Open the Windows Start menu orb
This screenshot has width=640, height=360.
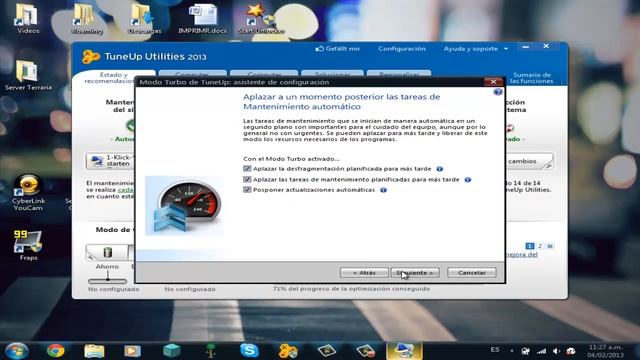pyautogui.click(x=16, y=351)
